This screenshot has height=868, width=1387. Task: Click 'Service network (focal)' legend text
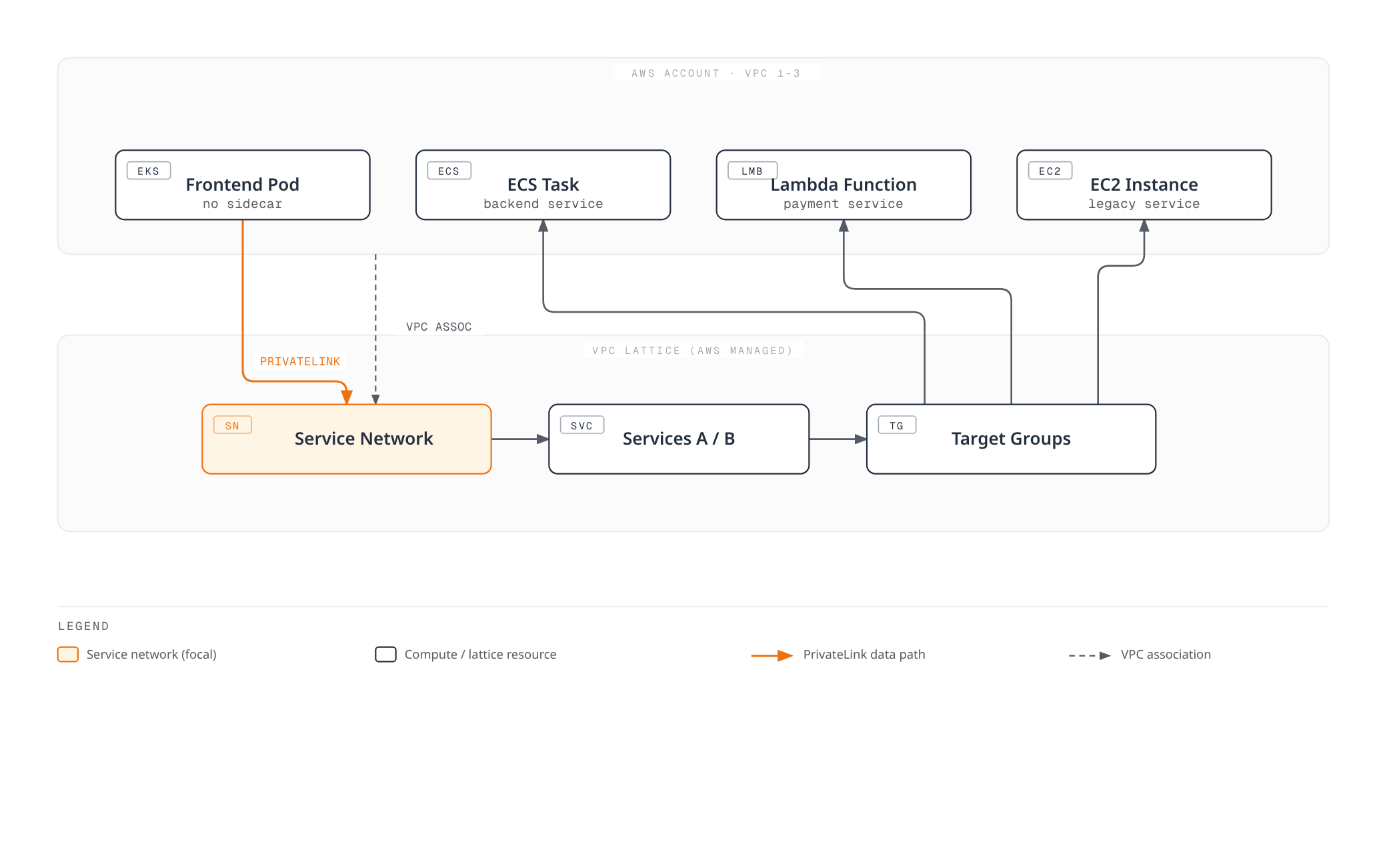(151, 655)
